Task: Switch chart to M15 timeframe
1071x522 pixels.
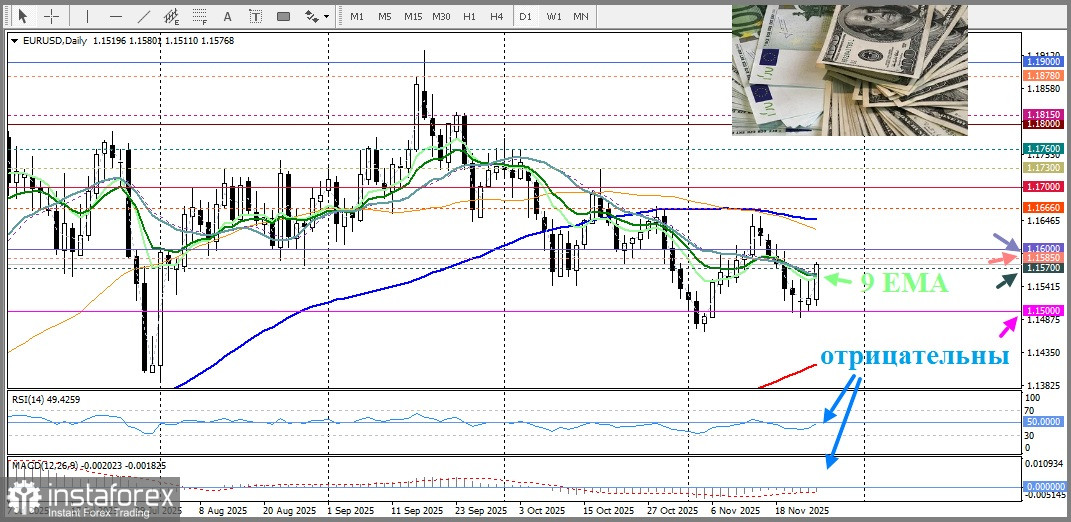Action: (413, 16)
